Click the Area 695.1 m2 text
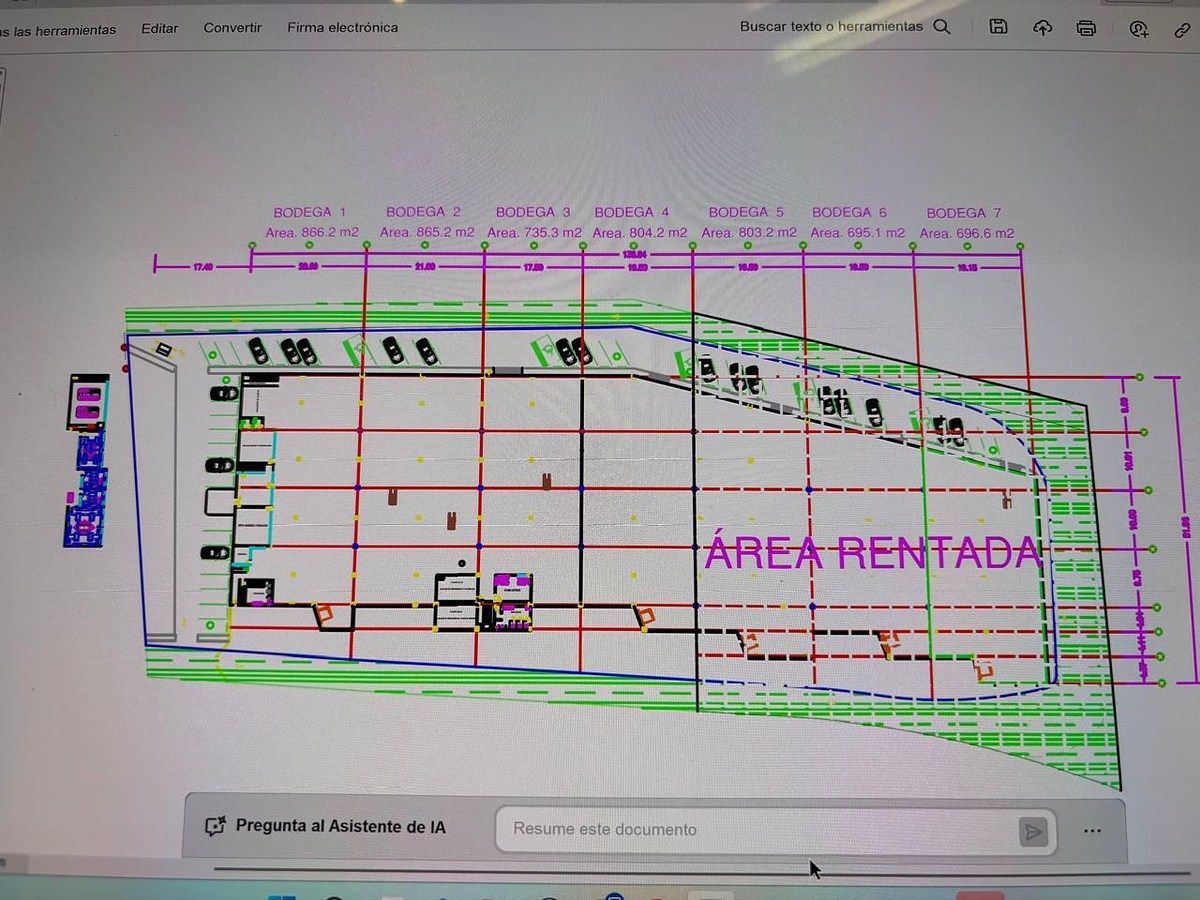The image size is (1200, 900). pyautogui.click(x=857, y=233)
